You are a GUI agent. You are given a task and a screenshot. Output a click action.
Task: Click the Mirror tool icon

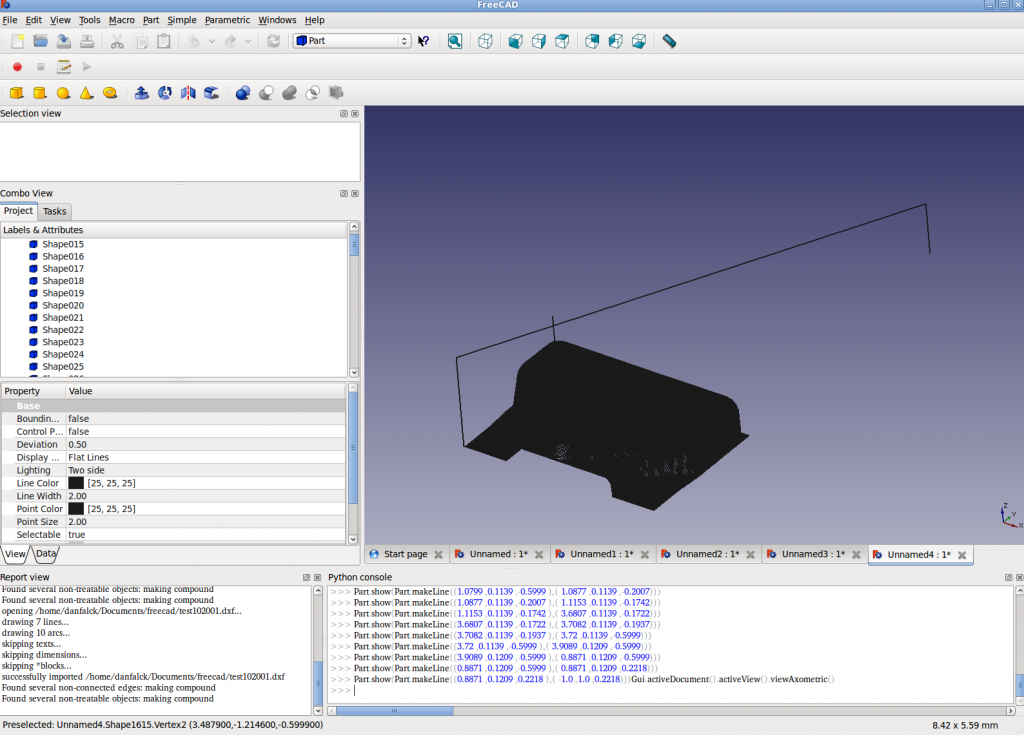coord(188,93)
